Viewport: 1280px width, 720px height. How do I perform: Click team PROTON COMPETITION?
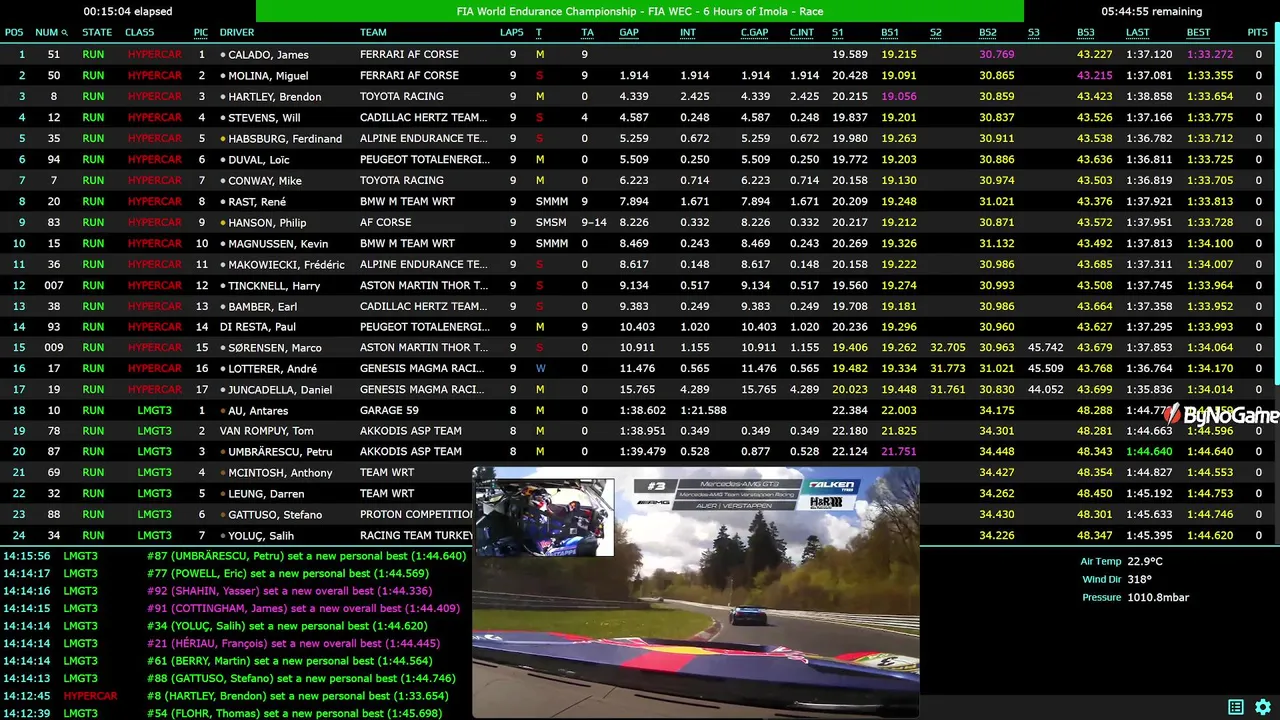pos(417,515)
